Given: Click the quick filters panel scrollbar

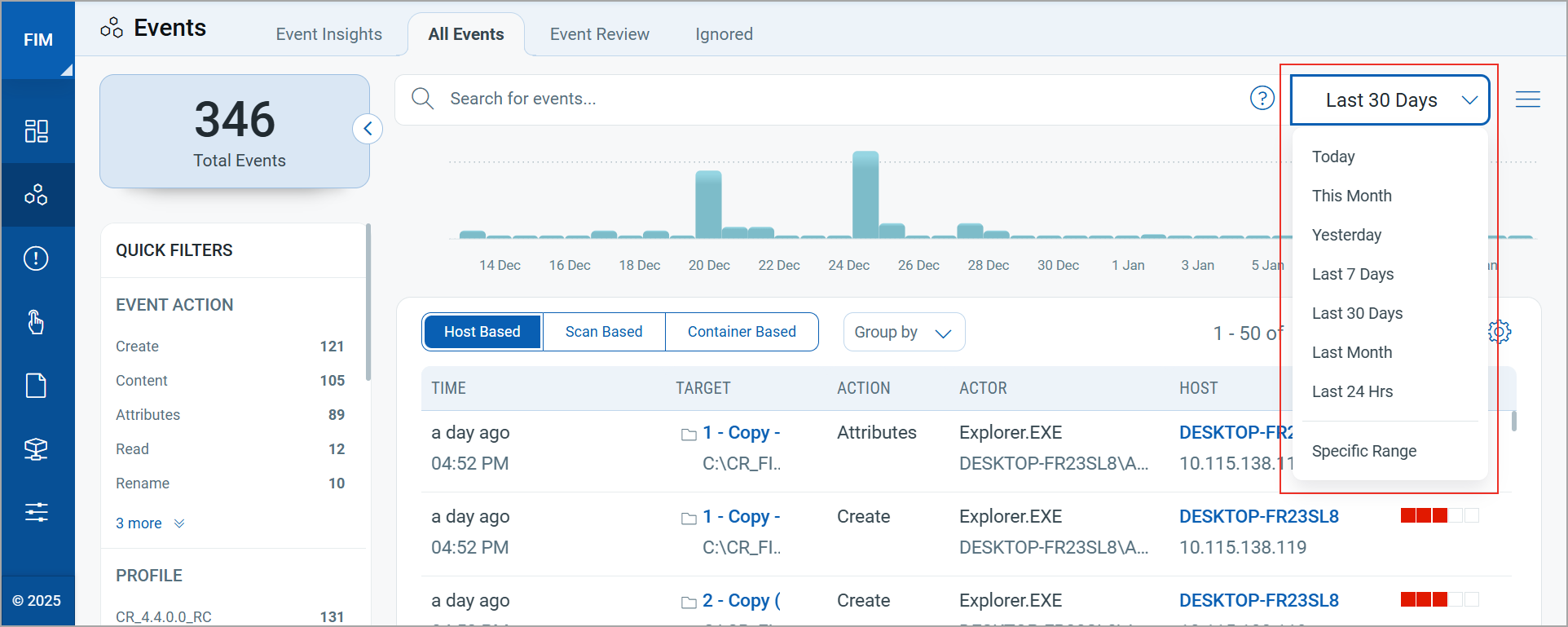Looking at the screenshot, I should click(368, 302).
